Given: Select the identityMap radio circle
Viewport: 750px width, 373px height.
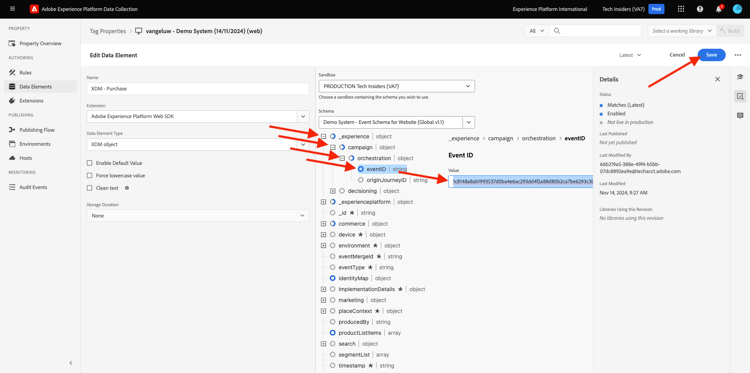Looking at the screenshot, I should [x=332, y=278].
